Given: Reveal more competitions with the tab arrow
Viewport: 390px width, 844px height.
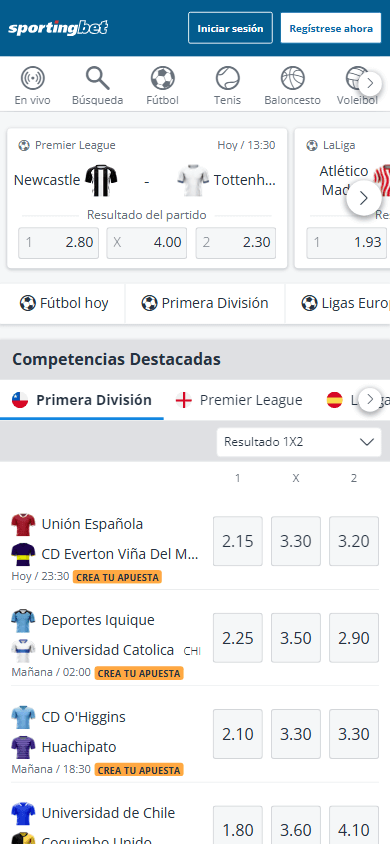Looking at the screenshot, I should [x=370, y=399].
